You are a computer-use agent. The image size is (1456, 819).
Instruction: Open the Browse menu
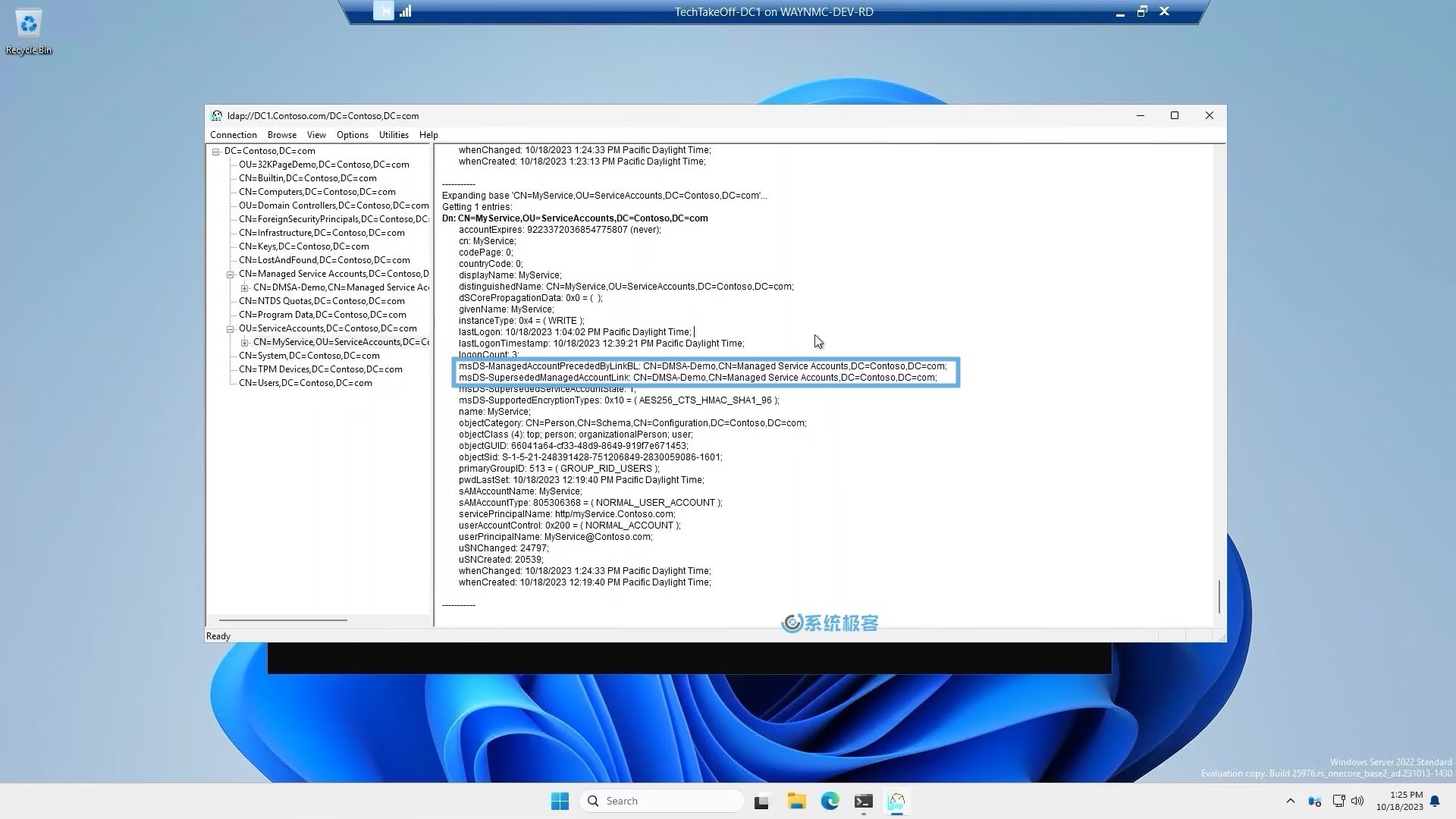[281, 134]
